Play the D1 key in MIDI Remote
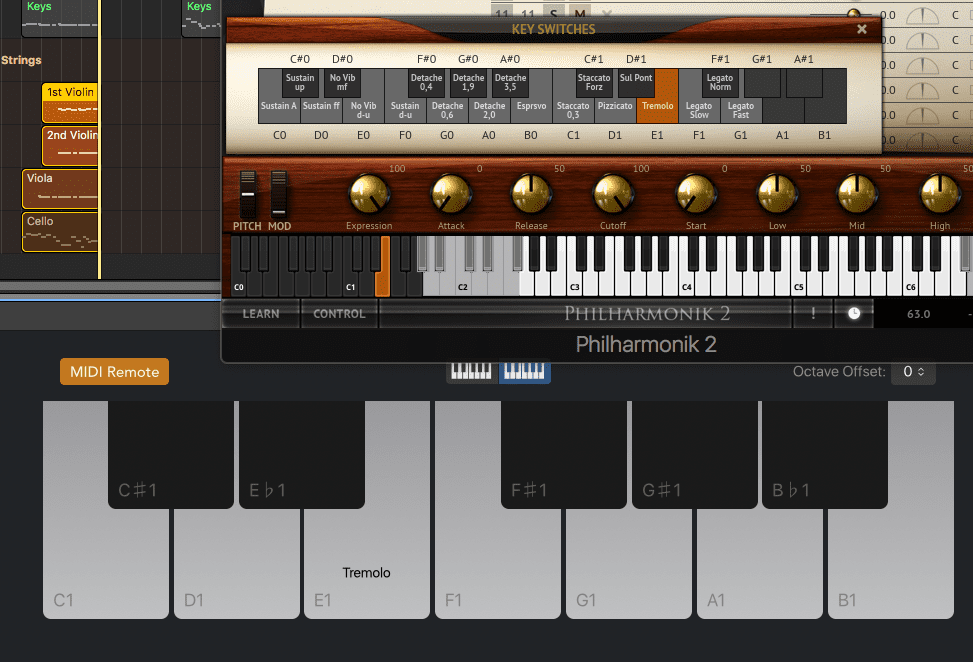Viewport: 973px width, 662px height. click(236, 565)
